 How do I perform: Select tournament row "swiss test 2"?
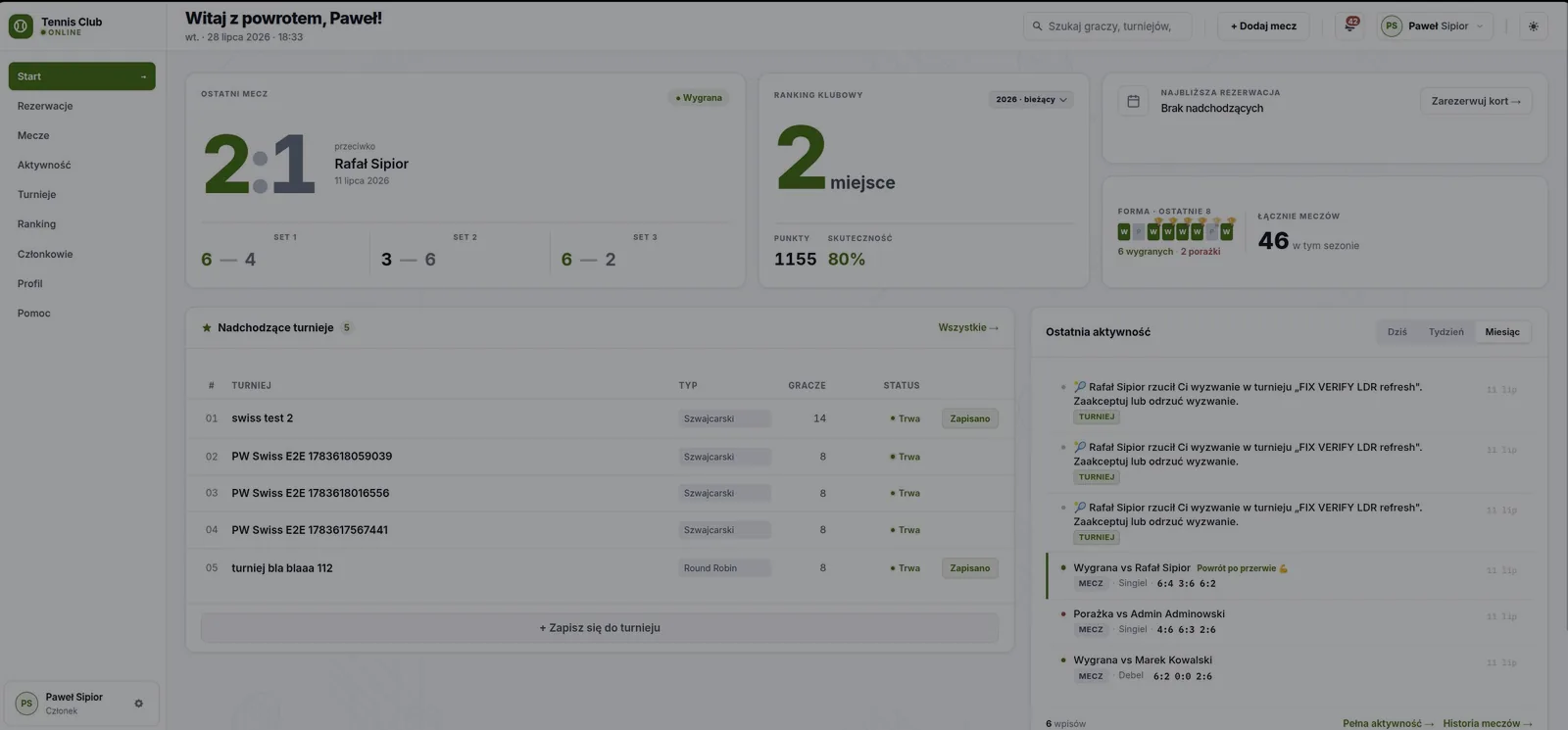[x=600, y=418]
